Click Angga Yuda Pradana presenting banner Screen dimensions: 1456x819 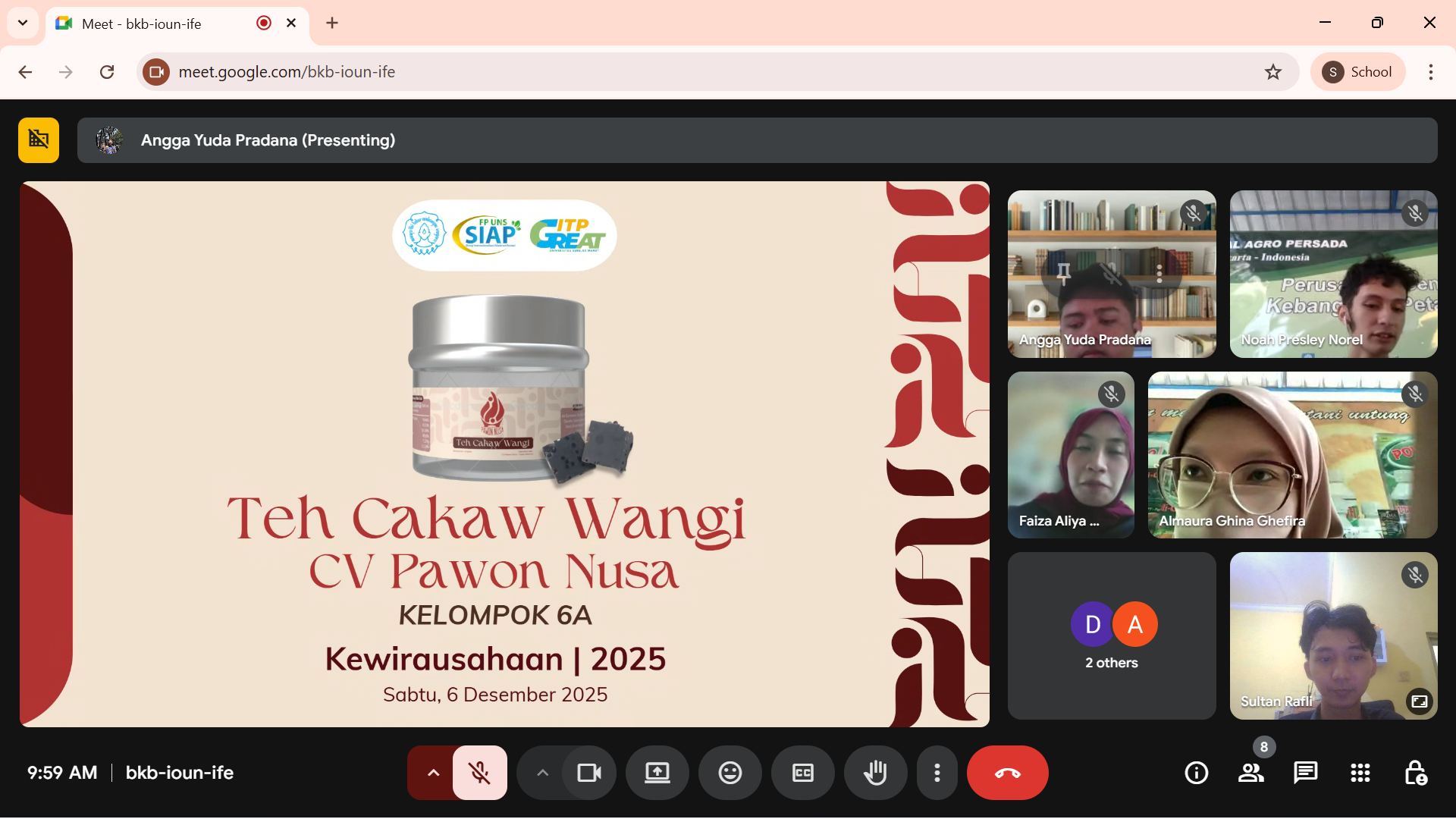757,140
